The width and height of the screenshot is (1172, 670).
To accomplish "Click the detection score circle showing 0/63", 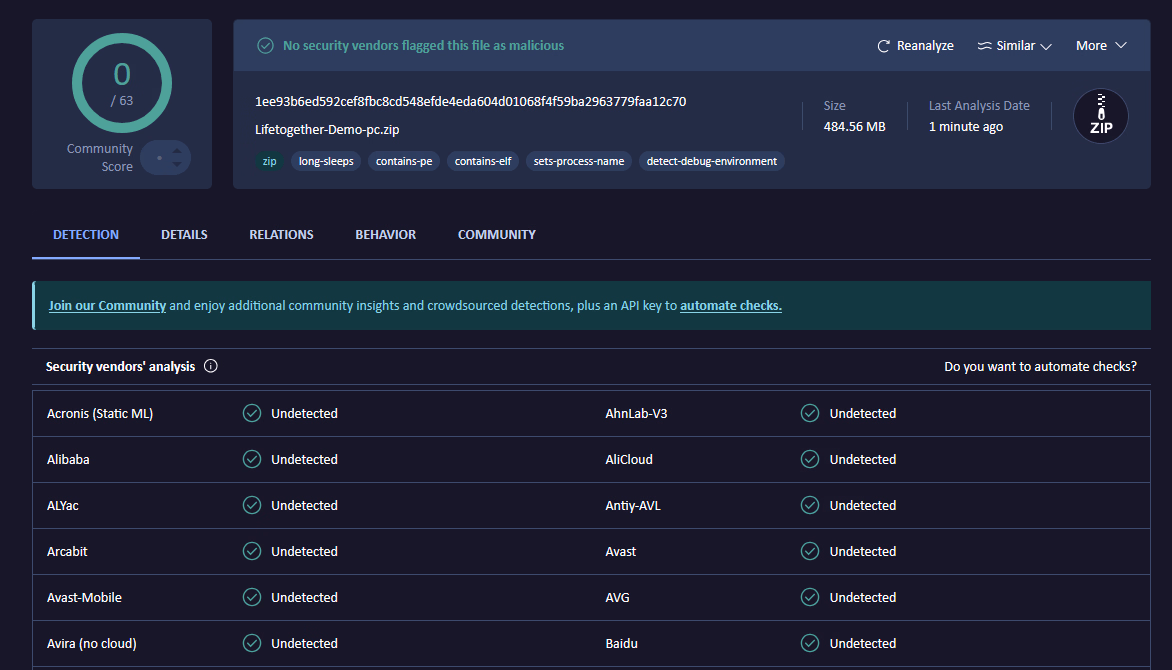I will point(122,83).
